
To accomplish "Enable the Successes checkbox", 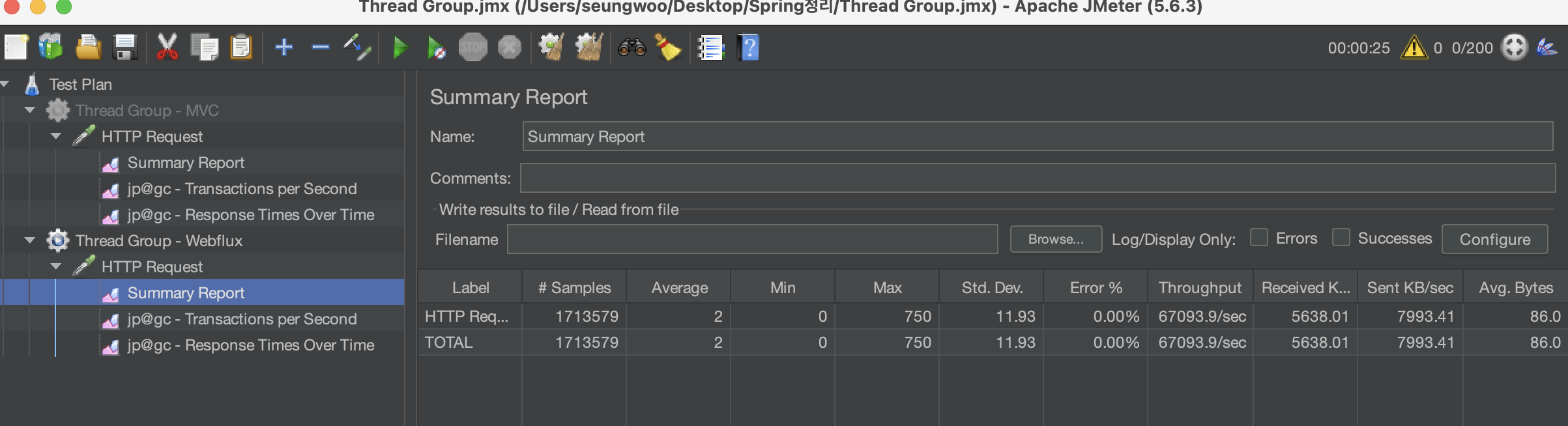I will (x=1341, y=237).
